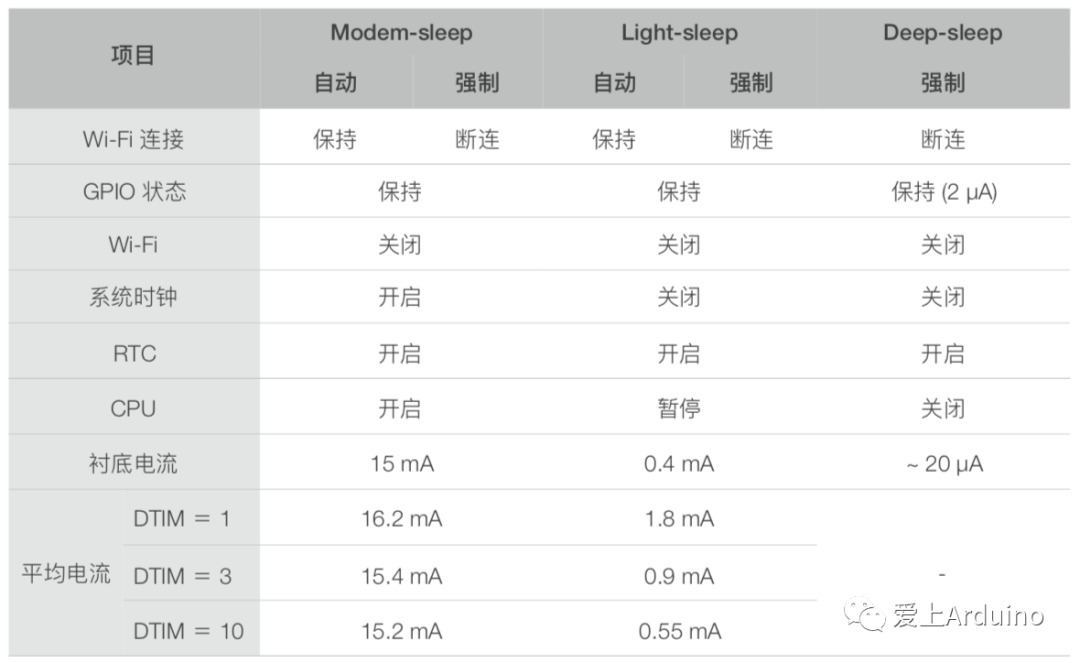Click the WeChat logo icon in watermark

click(864, 613)
